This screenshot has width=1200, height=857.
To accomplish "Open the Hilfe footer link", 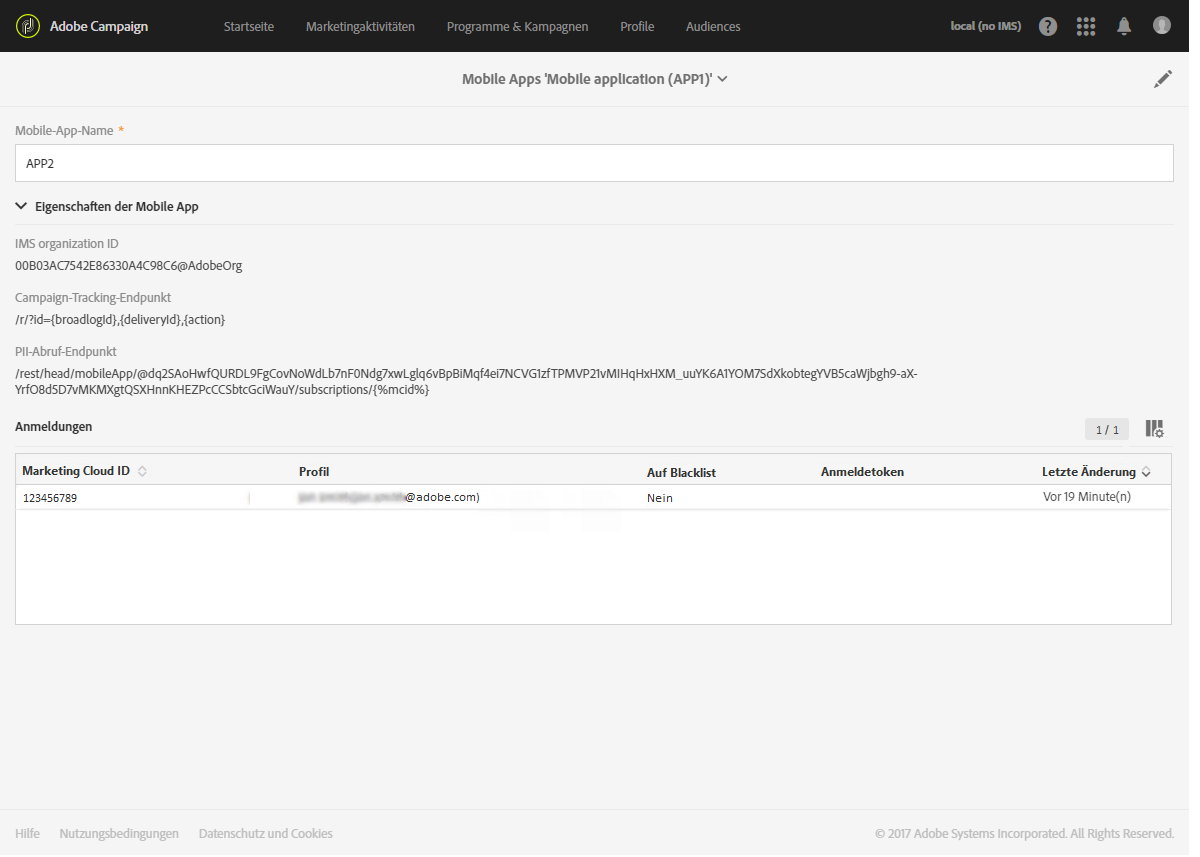I will coord(28,834).
